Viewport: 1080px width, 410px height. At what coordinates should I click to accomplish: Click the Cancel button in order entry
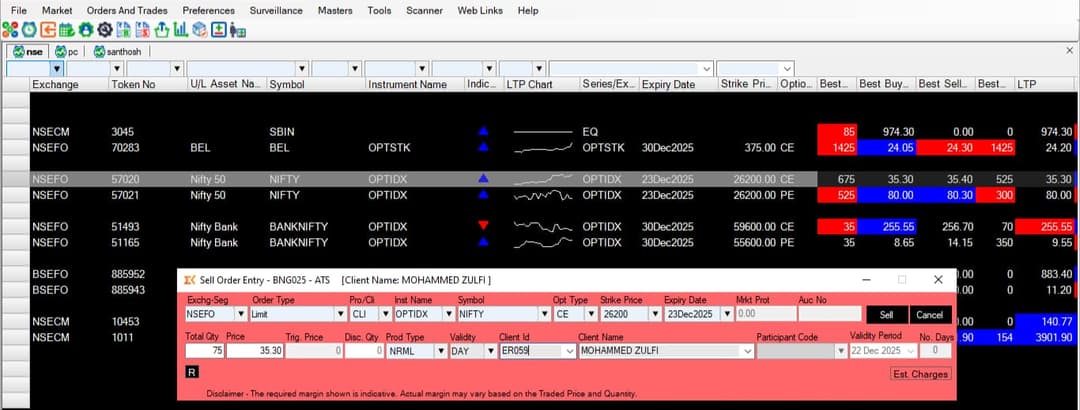pos(930,315)
